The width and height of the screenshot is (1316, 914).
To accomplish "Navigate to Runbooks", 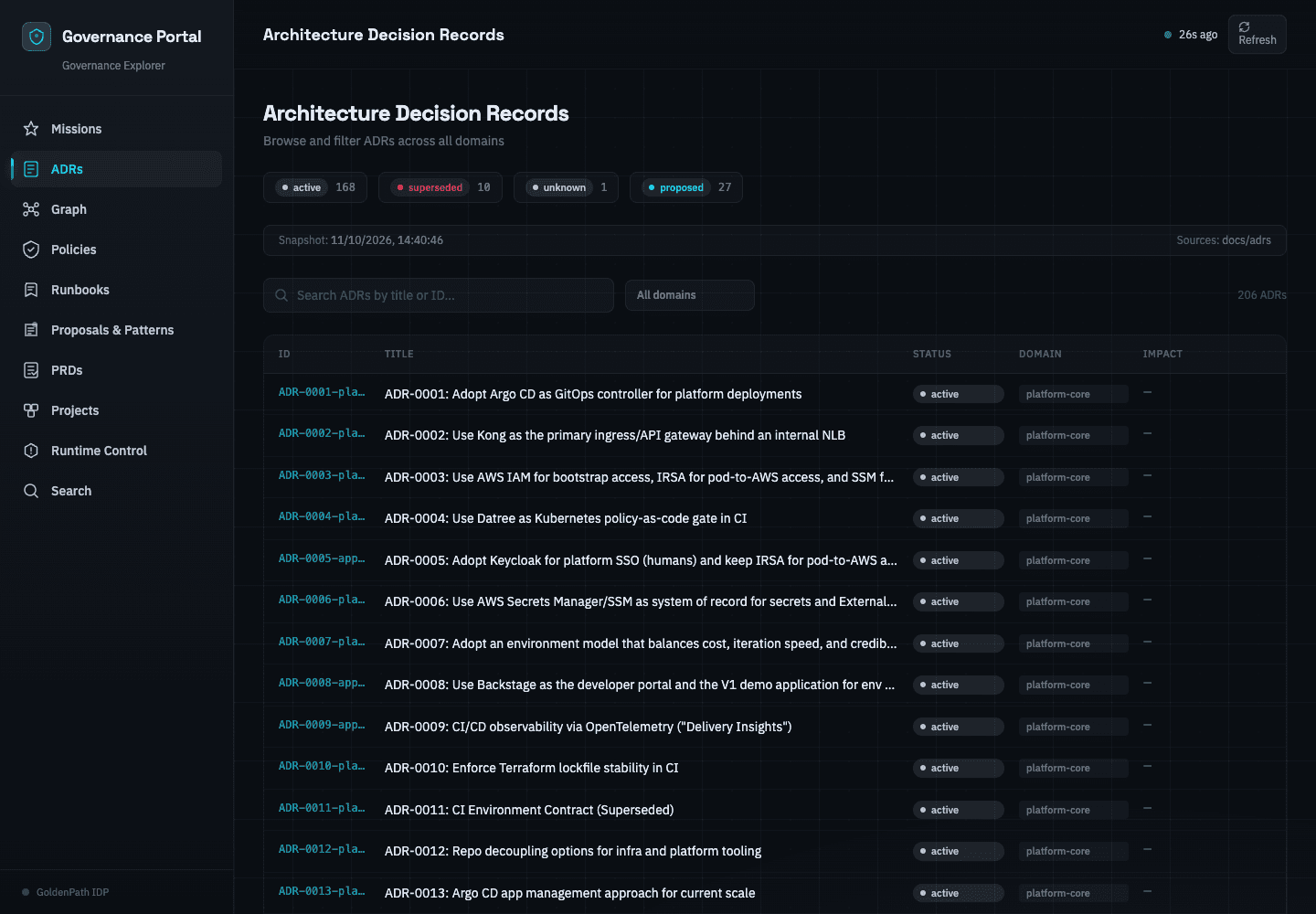I will point(116,290).
